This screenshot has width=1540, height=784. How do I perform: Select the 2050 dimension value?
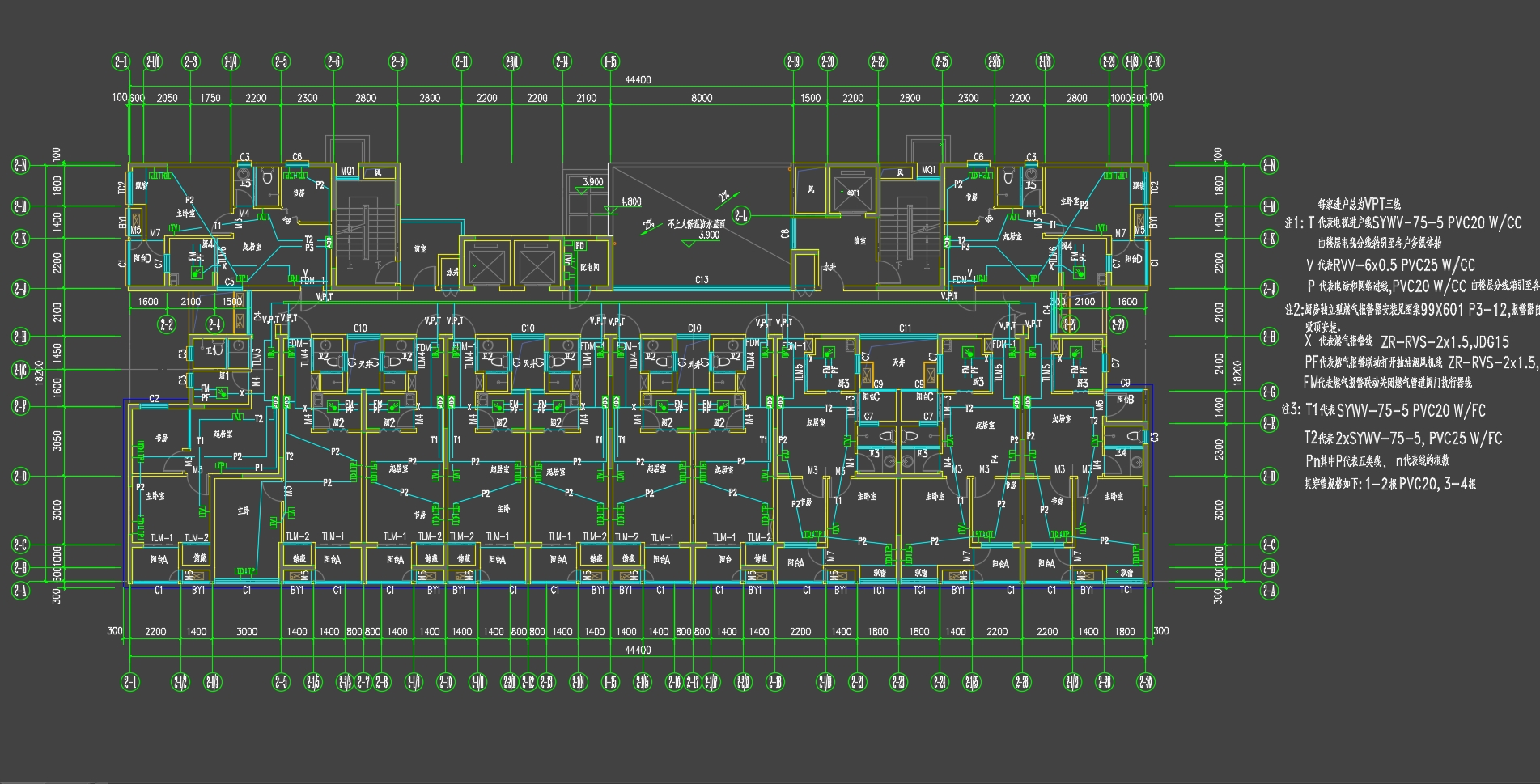click(x=167, y=98)
